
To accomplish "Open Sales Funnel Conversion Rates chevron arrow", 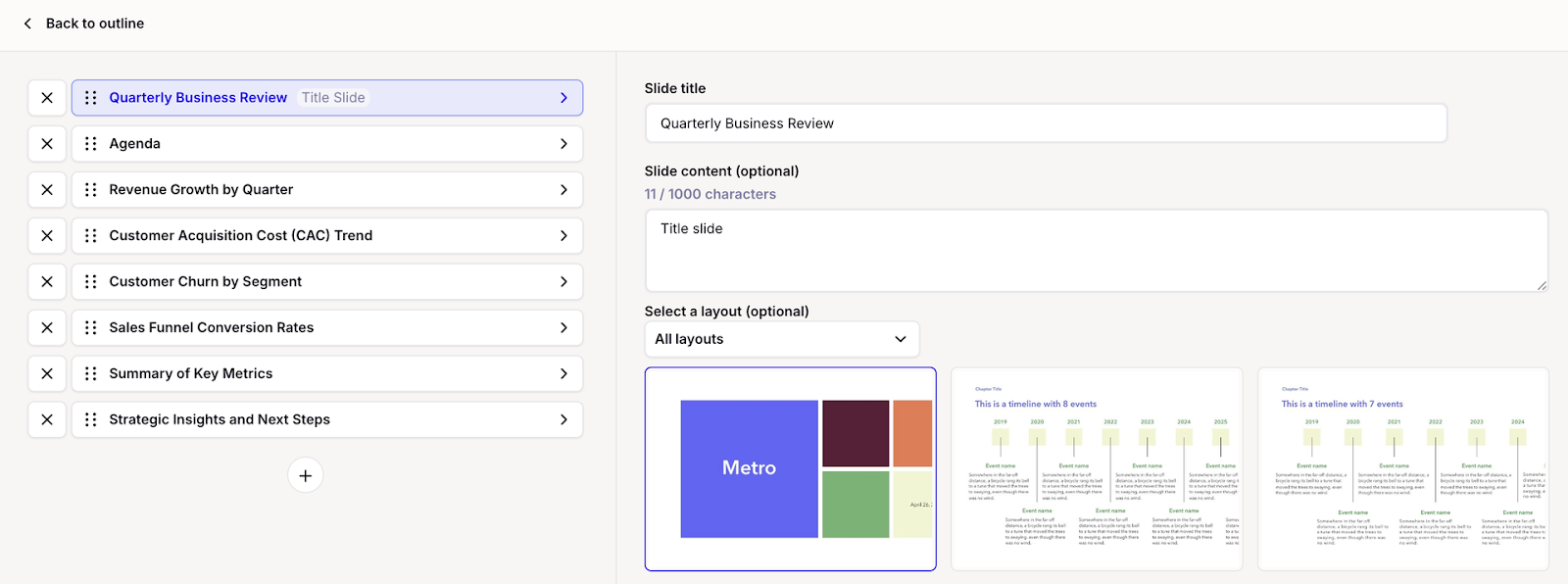I will pyautogui.click(x=563, y=327).
